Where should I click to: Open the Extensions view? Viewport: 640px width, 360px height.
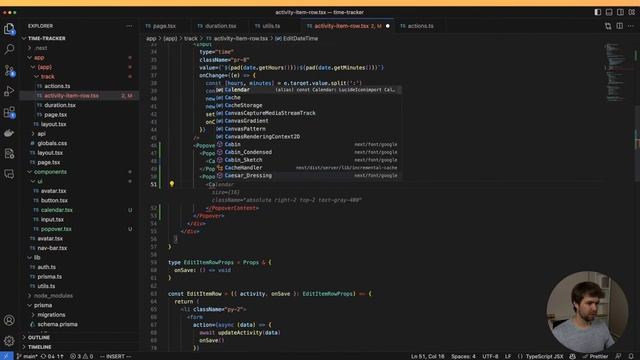(x=9, y=112)
